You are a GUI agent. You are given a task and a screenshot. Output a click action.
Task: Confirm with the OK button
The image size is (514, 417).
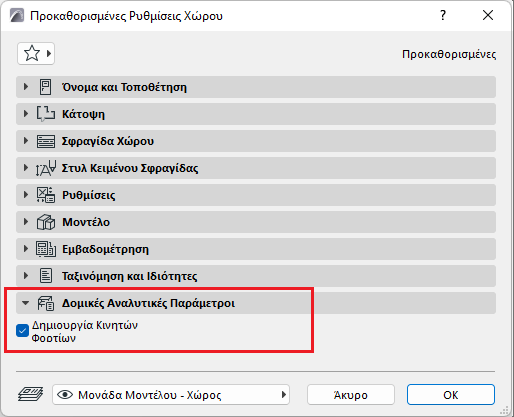coord(451,395)
